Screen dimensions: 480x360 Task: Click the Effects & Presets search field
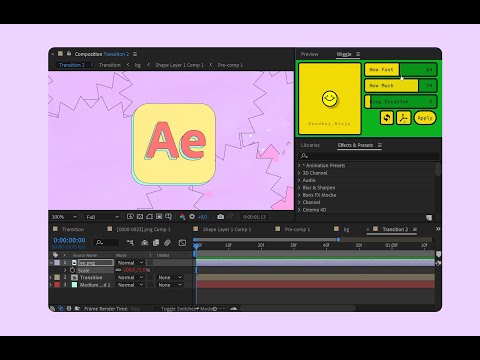point(369,156)
